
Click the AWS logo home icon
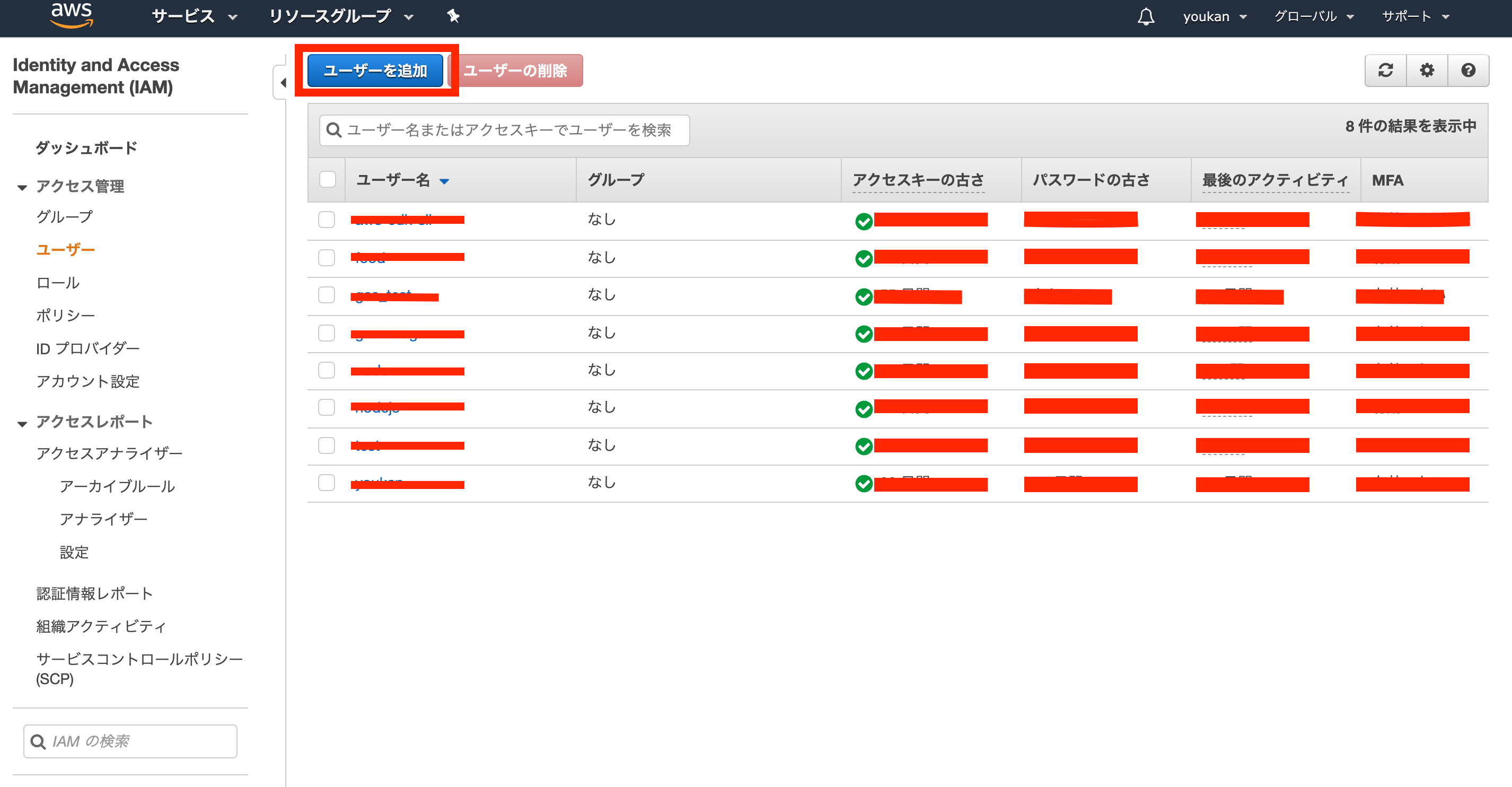click(x=72, y=15)
